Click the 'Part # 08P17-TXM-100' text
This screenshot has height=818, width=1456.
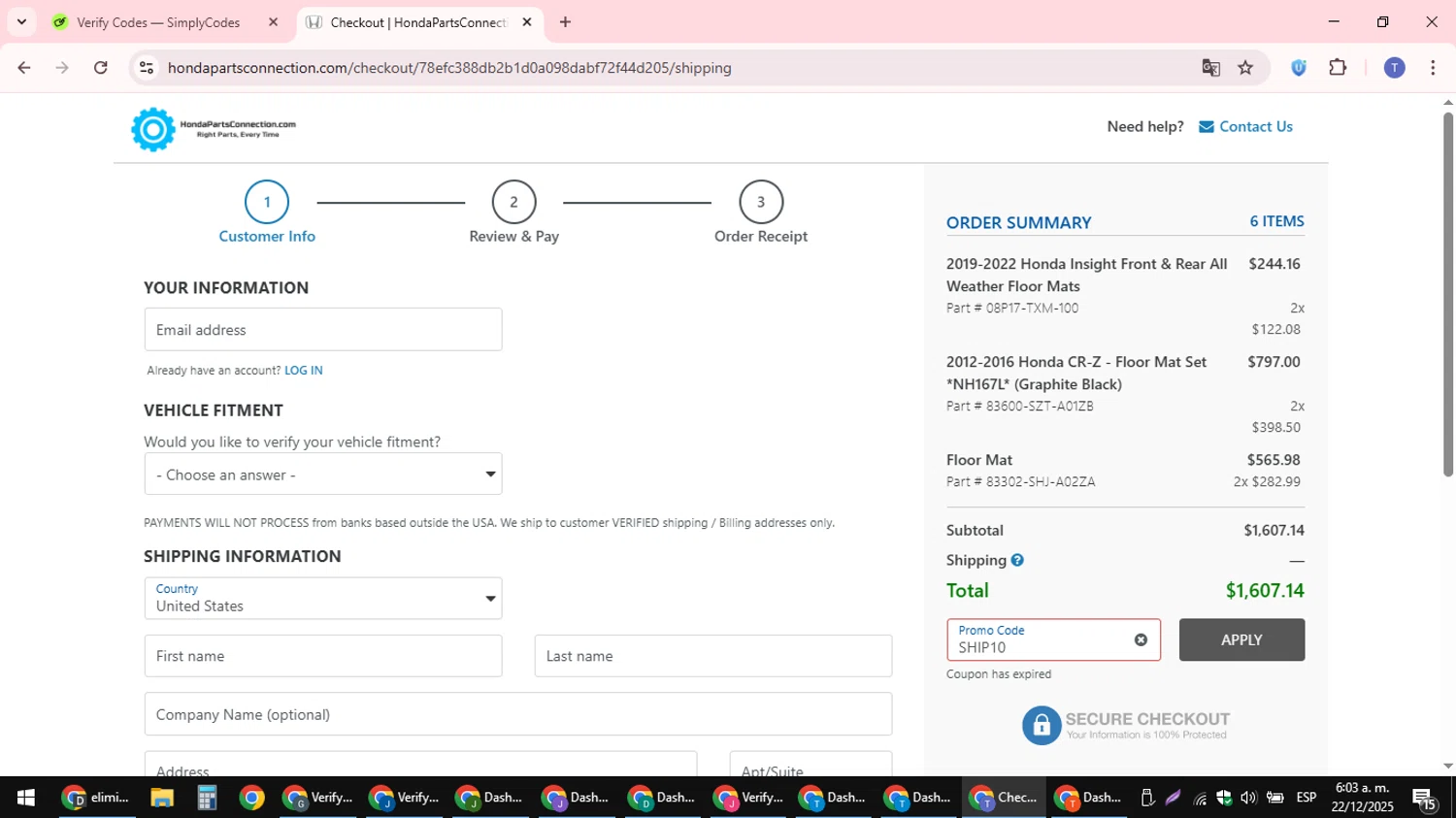[x=1012, y=309]
